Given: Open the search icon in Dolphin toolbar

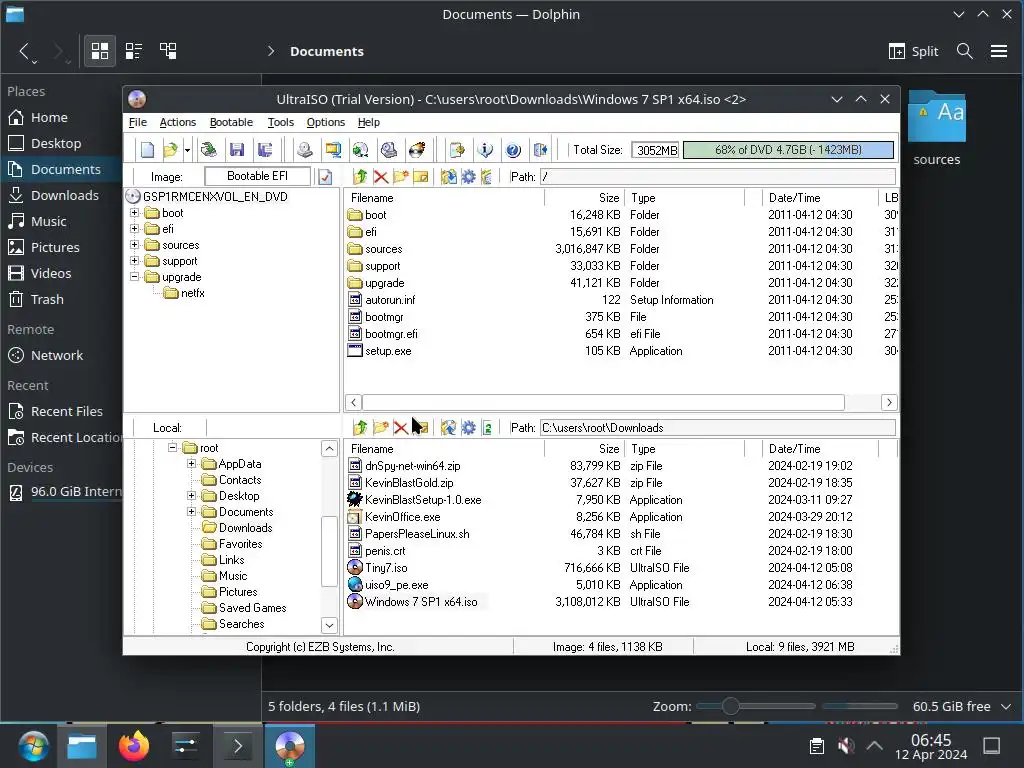Looking at the screenshot, I should (965, 51).
